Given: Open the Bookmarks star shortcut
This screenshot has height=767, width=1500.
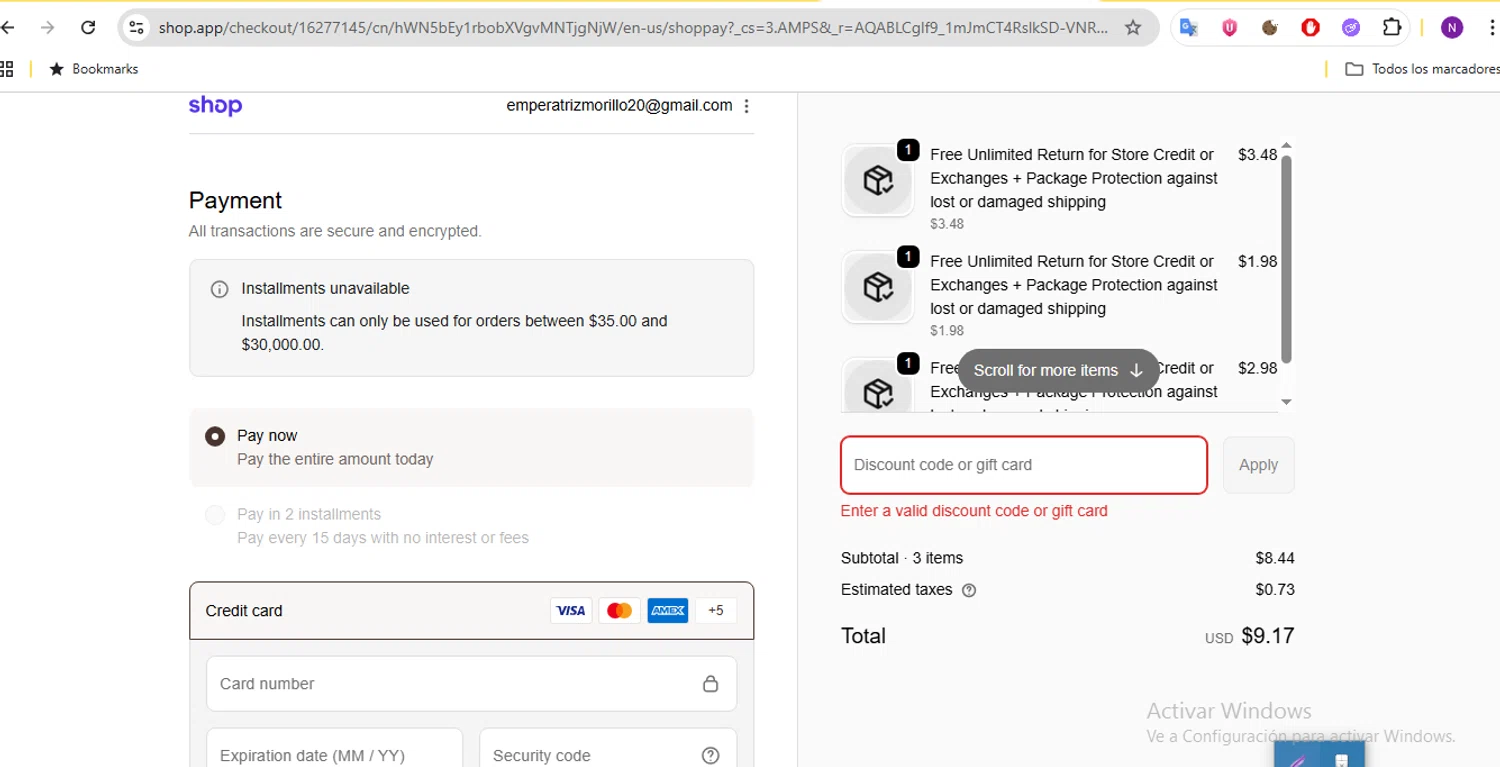Looking at the screenshot, I should 93,69.
